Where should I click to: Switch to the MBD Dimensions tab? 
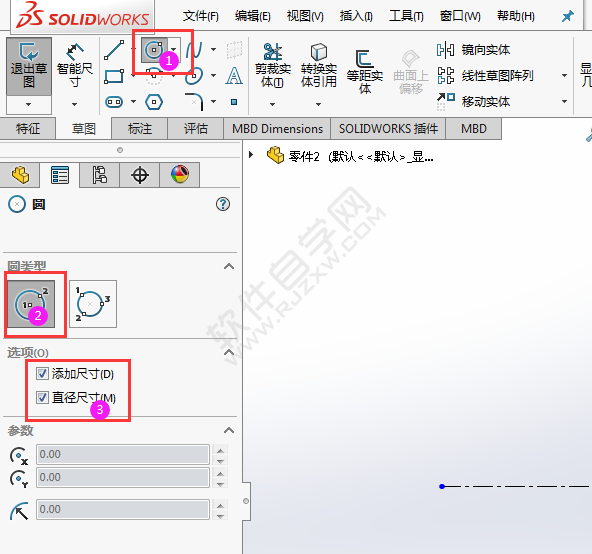click(277, 129)
